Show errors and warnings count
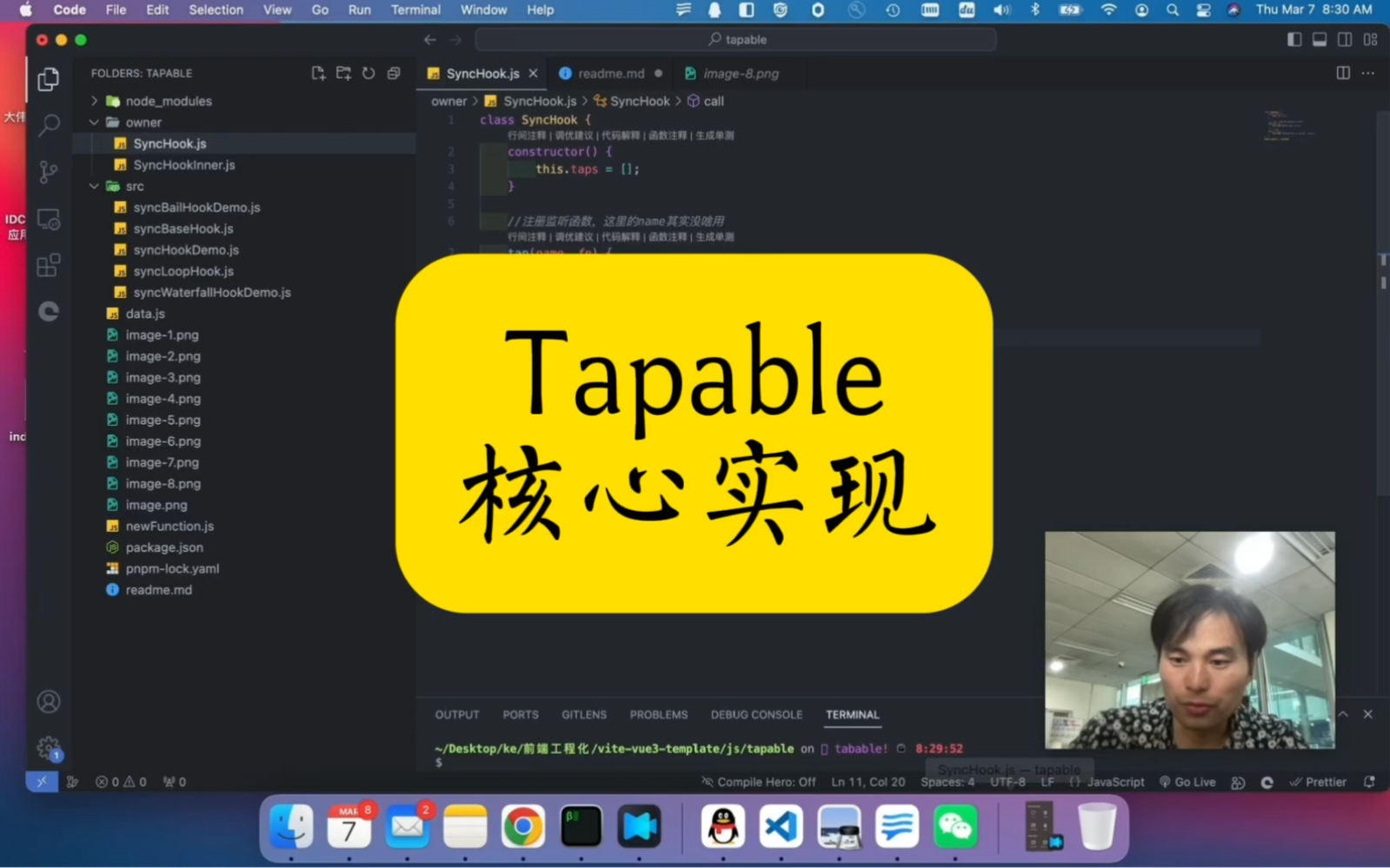This screenshot has height=868, width=1390. point(121,781)
